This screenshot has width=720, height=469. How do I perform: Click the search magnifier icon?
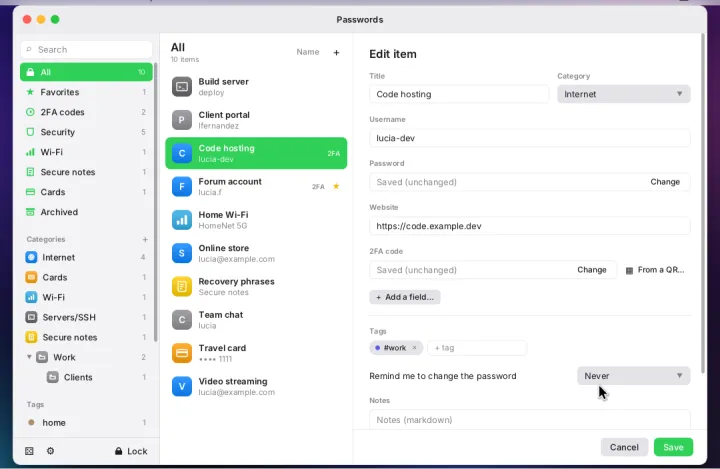(29, 50)
